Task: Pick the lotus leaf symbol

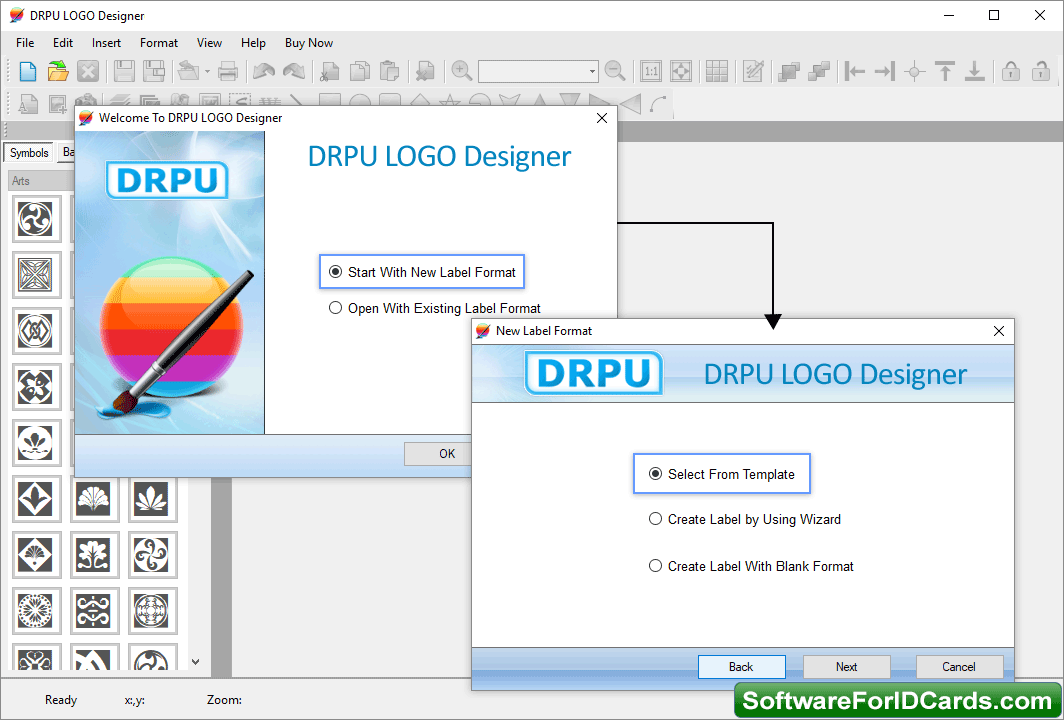Action: point(151,499)
